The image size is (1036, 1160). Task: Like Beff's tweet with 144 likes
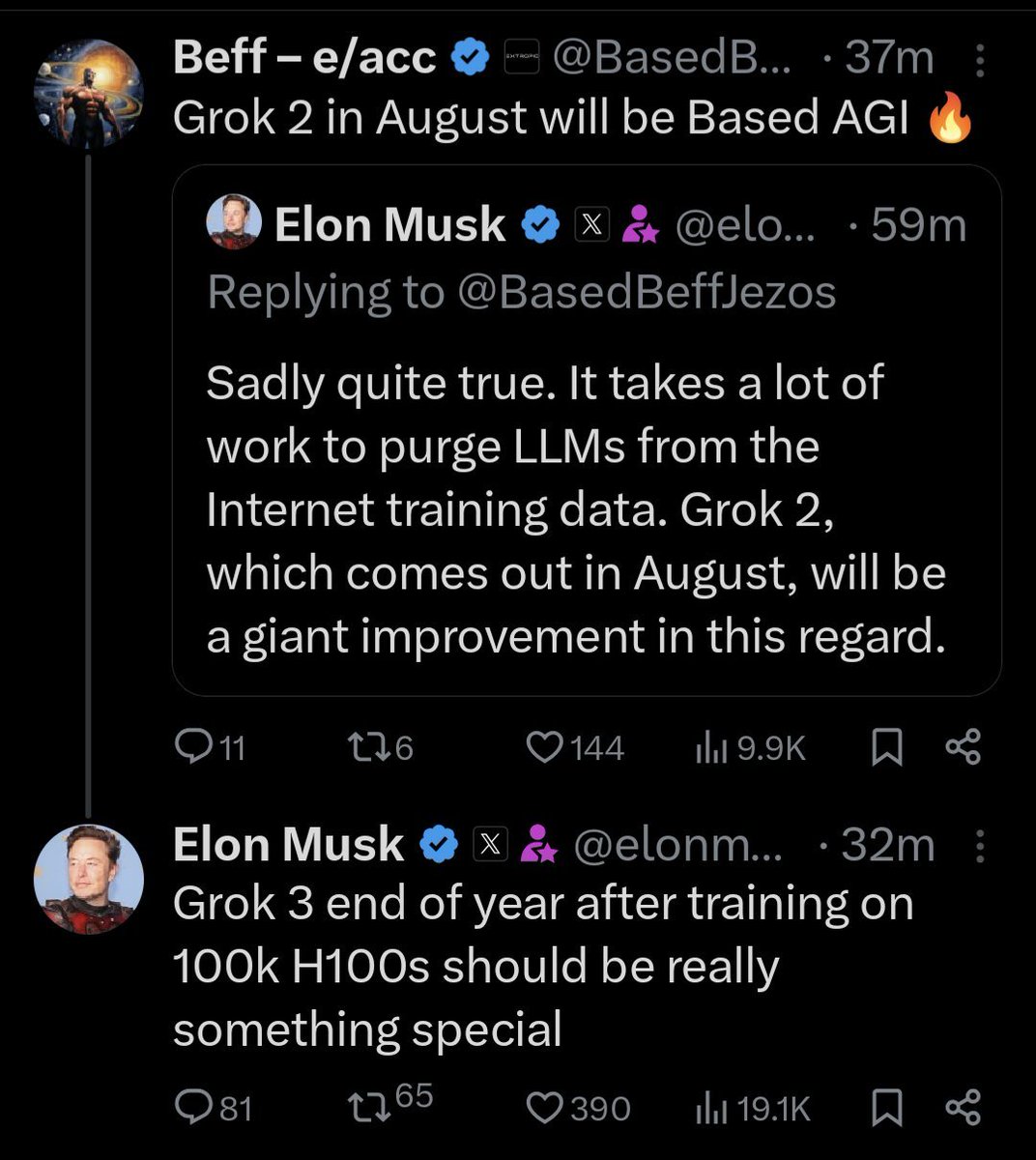click(546, 747)
